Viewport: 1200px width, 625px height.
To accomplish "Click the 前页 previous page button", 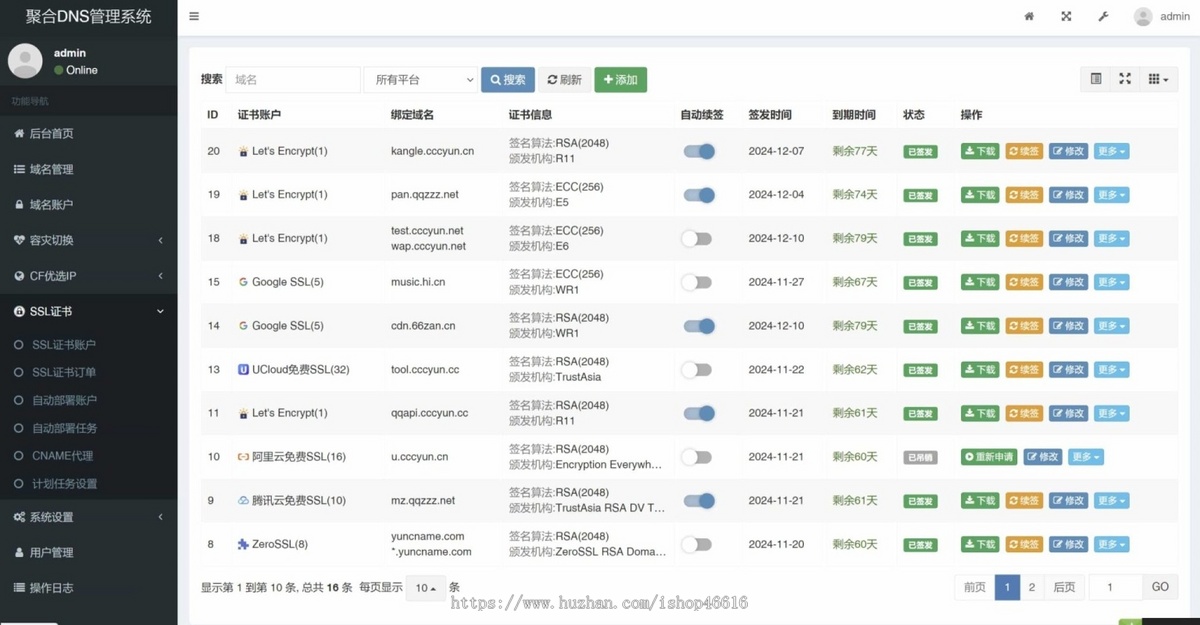I will click(975, 587).
